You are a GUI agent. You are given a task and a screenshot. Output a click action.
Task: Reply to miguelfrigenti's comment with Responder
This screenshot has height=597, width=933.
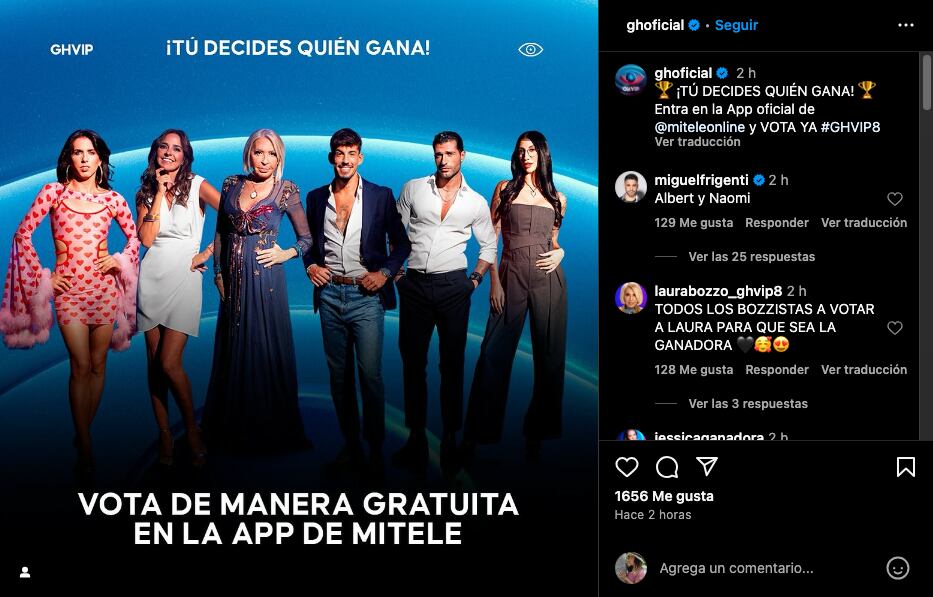click(777, 223)
